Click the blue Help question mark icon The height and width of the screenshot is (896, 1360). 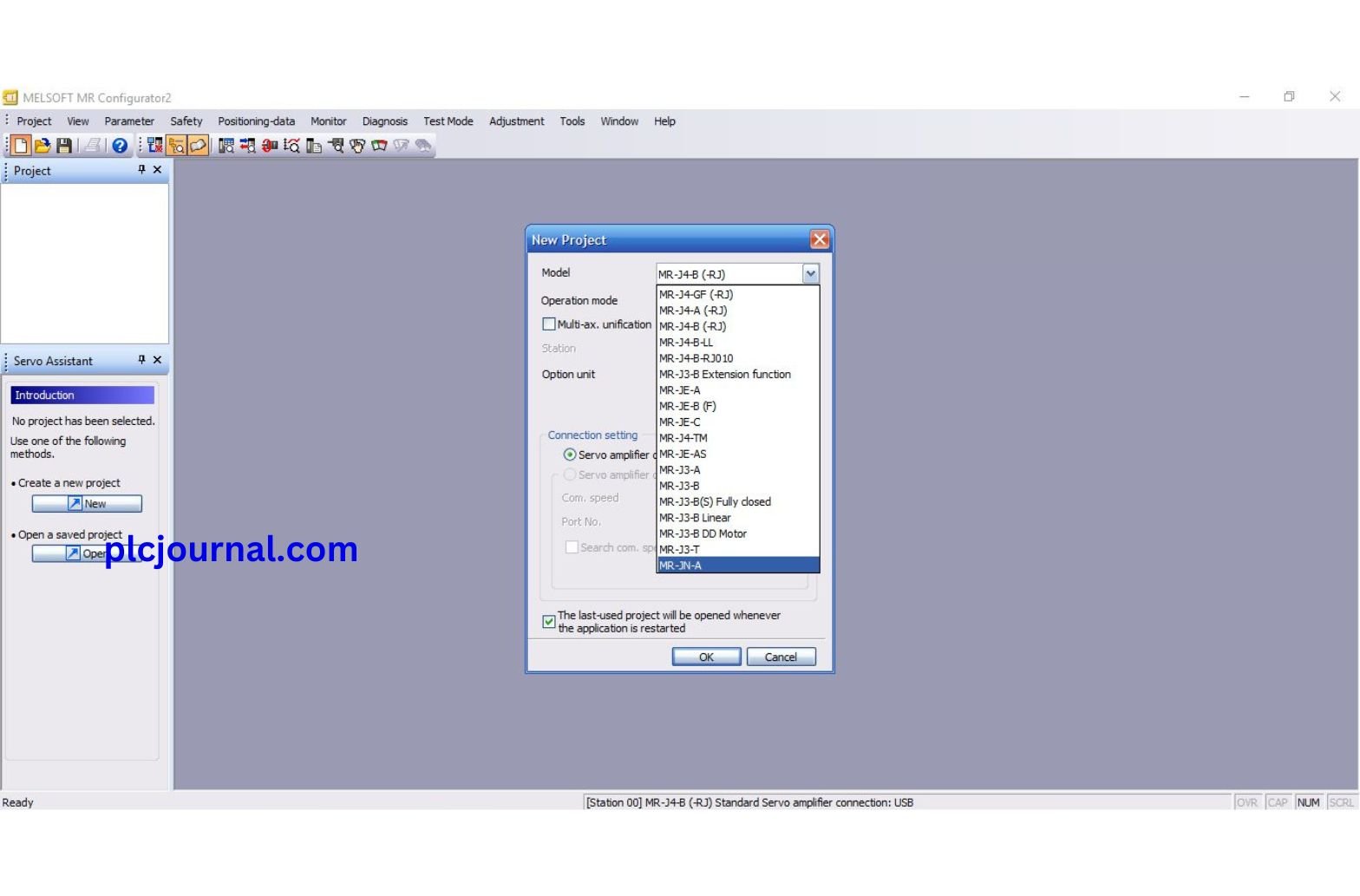120,146
